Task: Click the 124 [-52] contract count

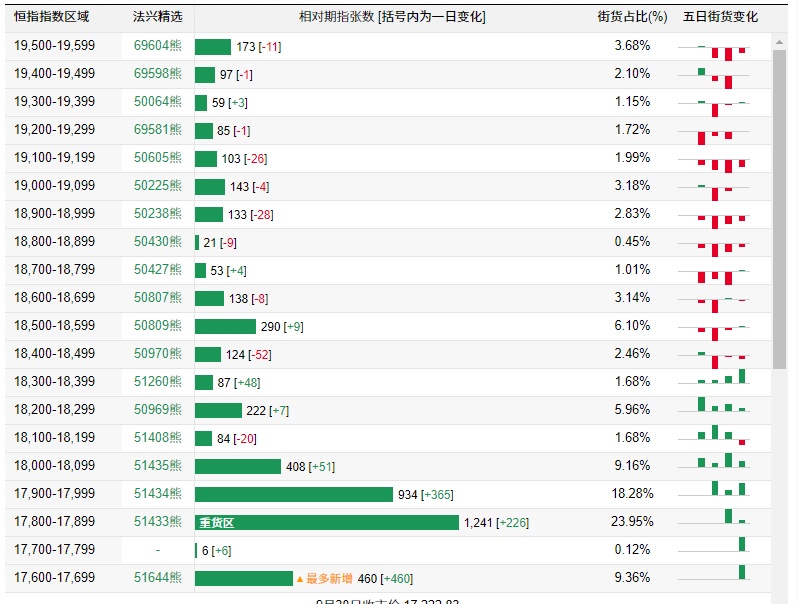Action: (x=248, y=355)
